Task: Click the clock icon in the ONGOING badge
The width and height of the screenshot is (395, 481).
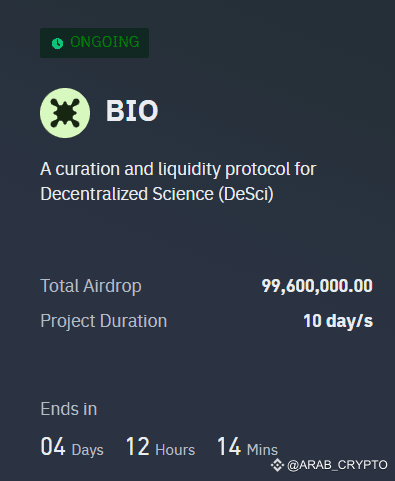Action: coord(57,43)
